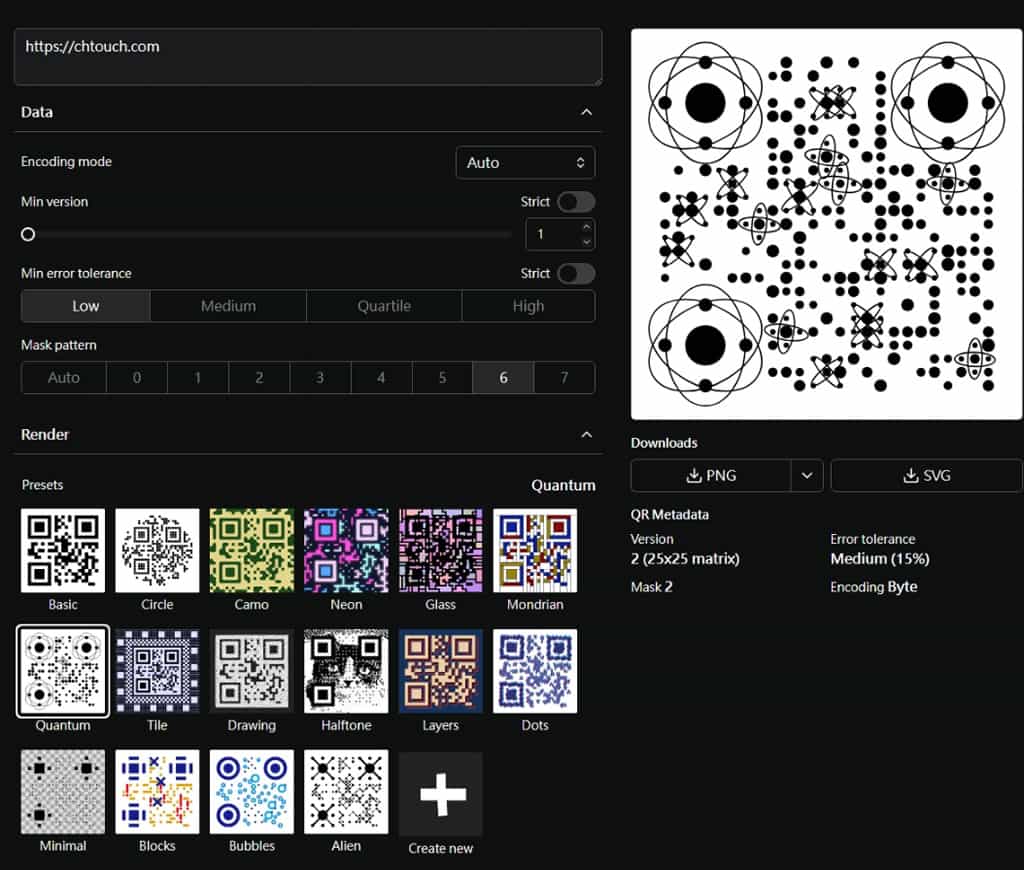Screen dimensions: 1024x870
Task: Click the Render section header
Action: [x=308, y=435]
